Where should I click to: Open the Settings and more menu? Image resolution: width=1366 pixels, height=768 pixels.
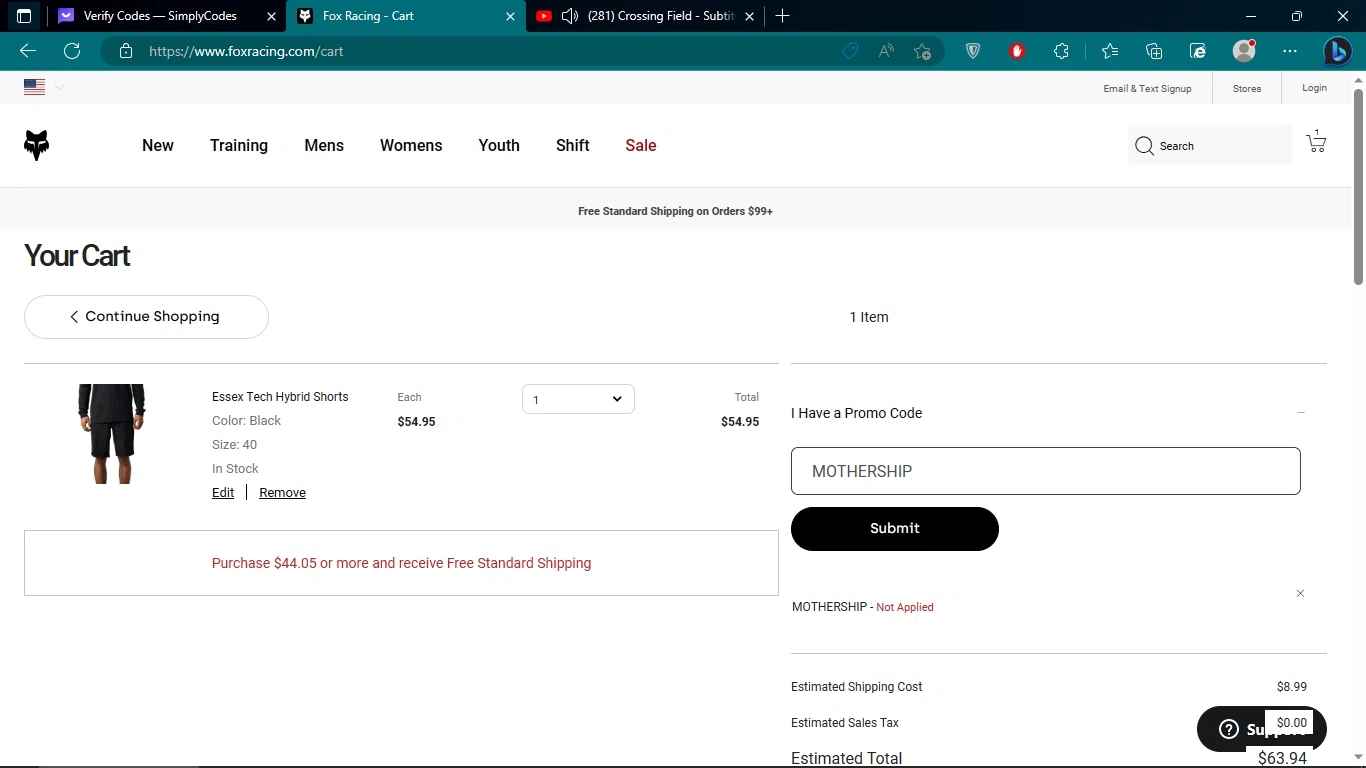(1290, 51)
